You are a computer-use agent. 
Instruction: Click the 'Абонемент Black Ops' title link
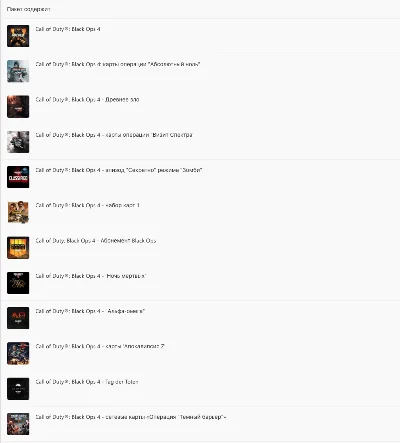(96, 241)
